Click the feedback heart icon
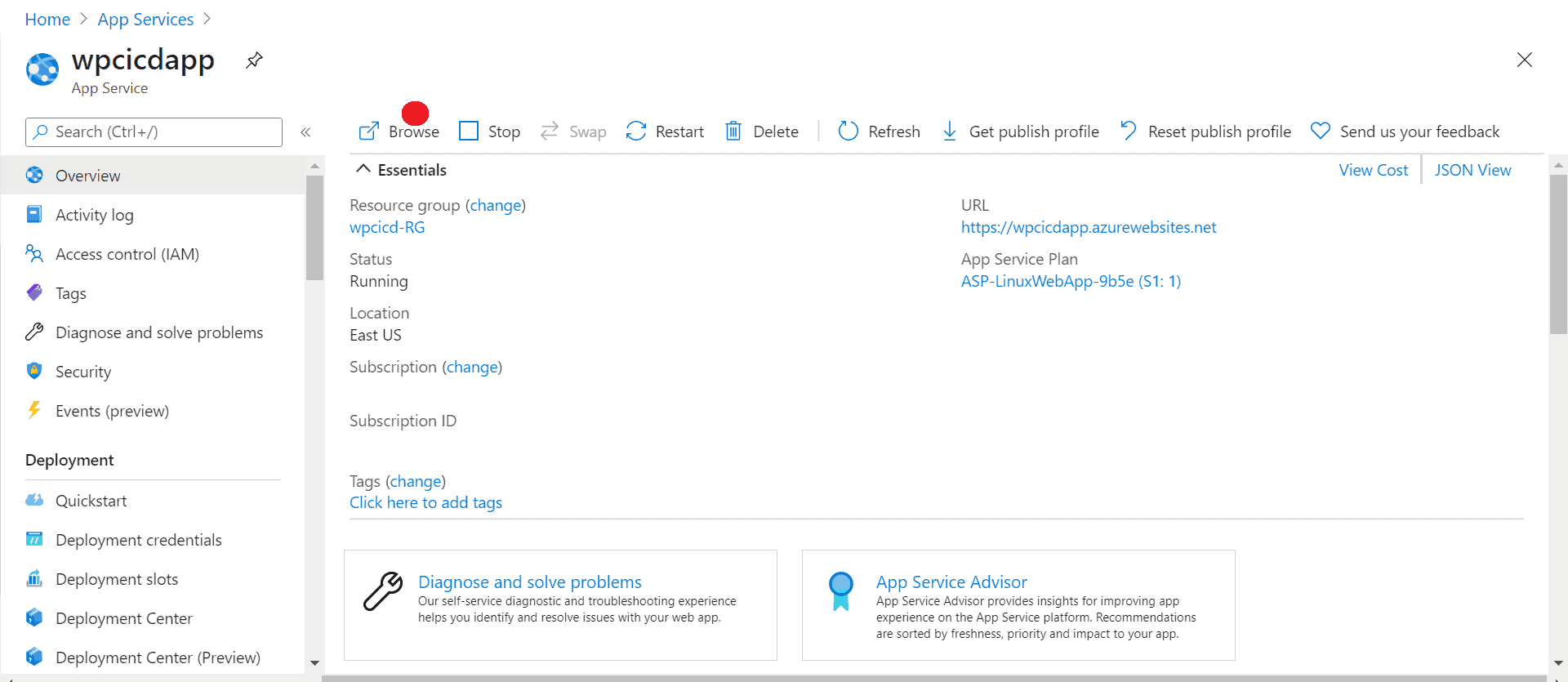1568x682 pixels. tap(1321, 131)
